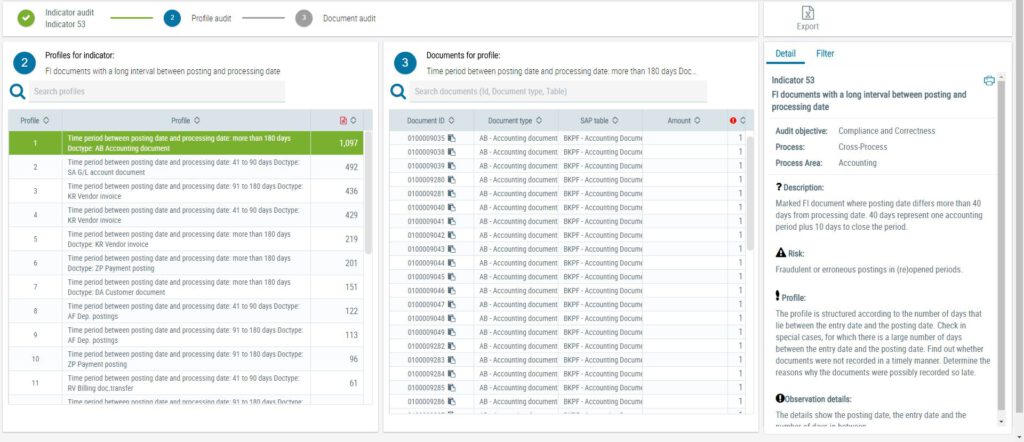The image size is (1024, 442).
Task: Copy document ID 0100009040 icon
Action: point(451,207)
